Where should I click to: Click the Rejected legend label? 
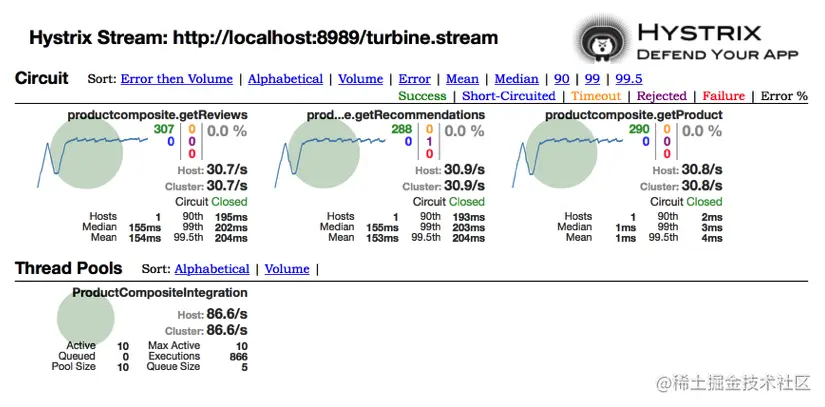pos(662,96)
